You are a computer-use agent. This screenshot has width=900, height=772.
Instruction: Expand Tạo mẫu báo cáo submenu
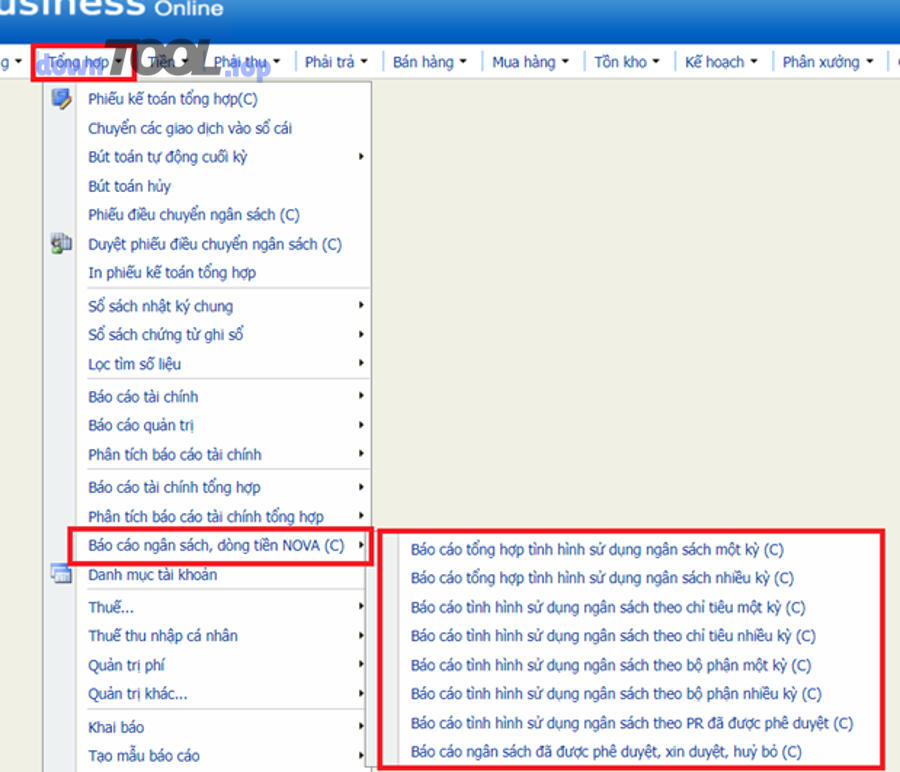pyautogui.click(x=224, y=756)
